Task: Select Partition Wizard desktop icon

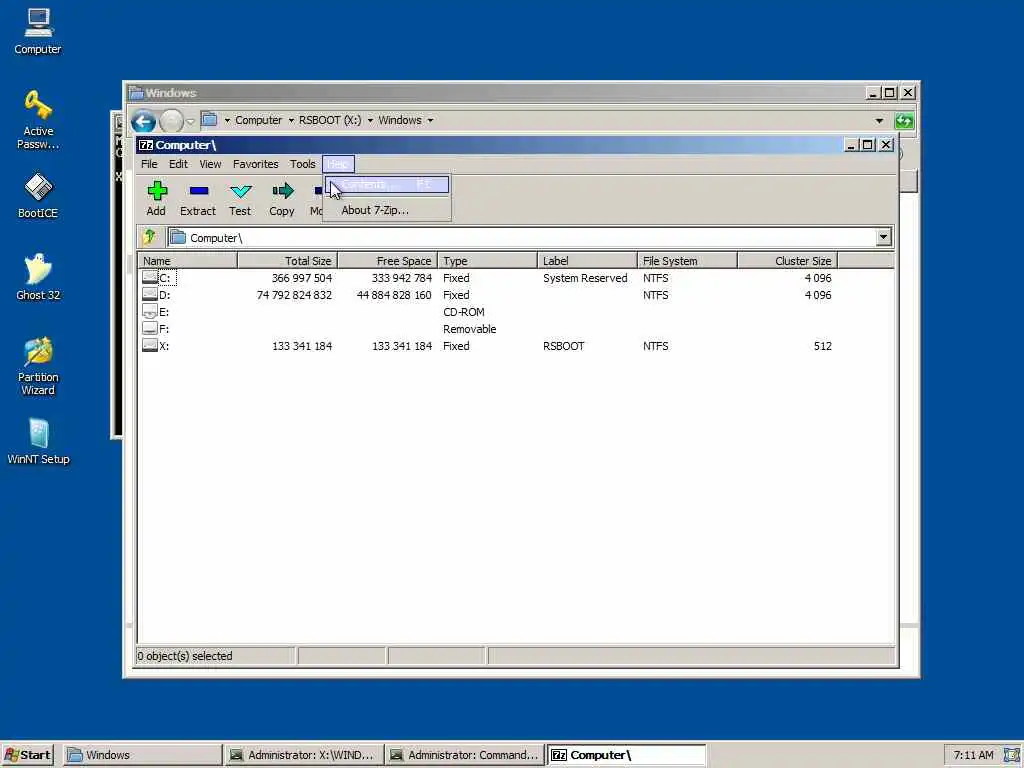Action: pyautogui.click(x=38, y=351)
